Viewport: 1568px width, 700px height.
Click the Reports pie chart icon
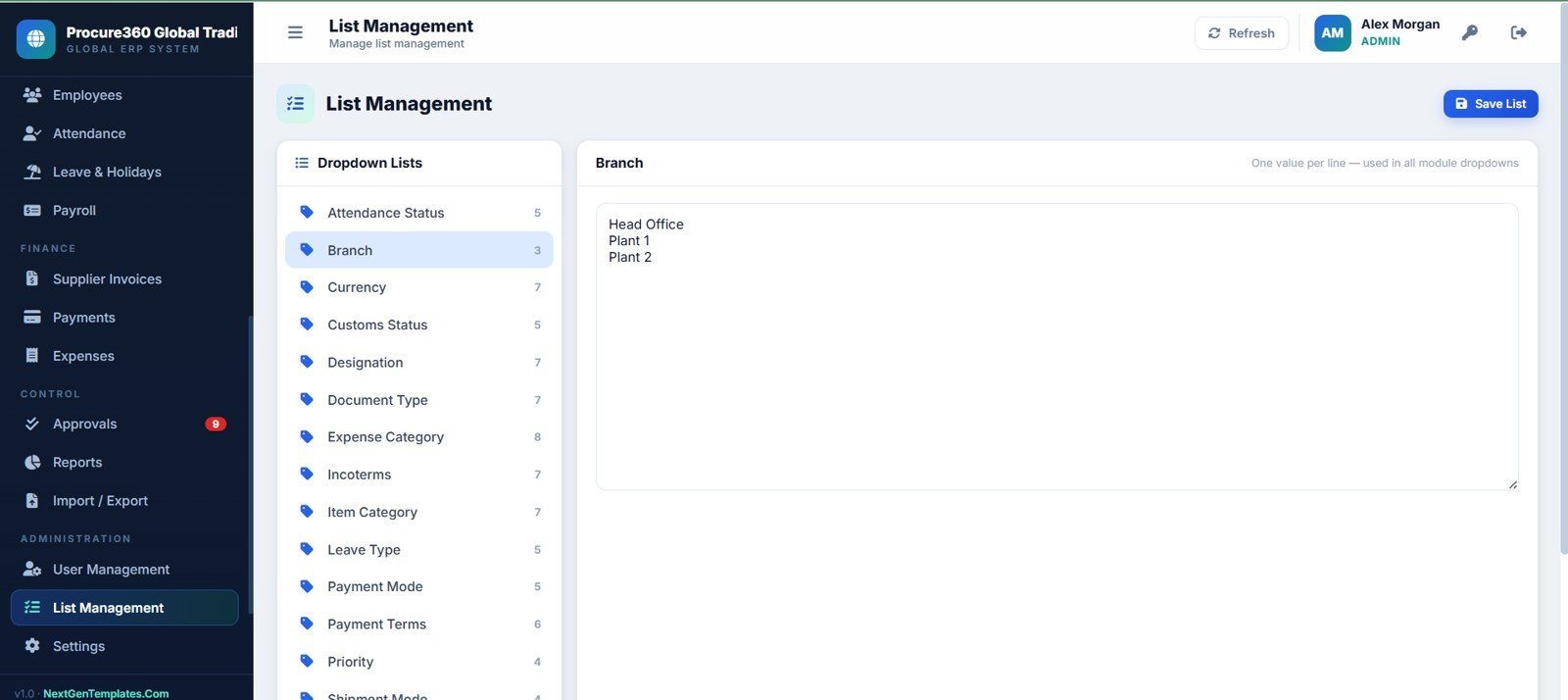pos(32,462)
